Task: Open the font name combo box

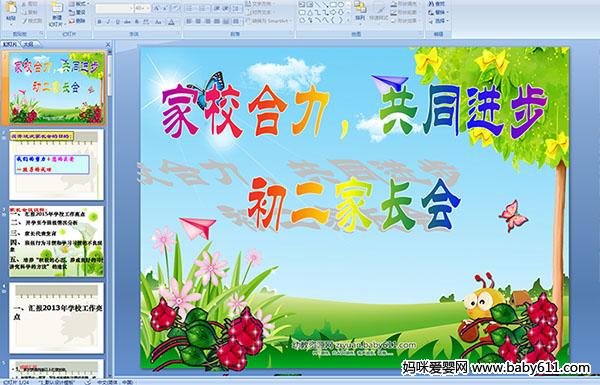Action: click(114, 8)
